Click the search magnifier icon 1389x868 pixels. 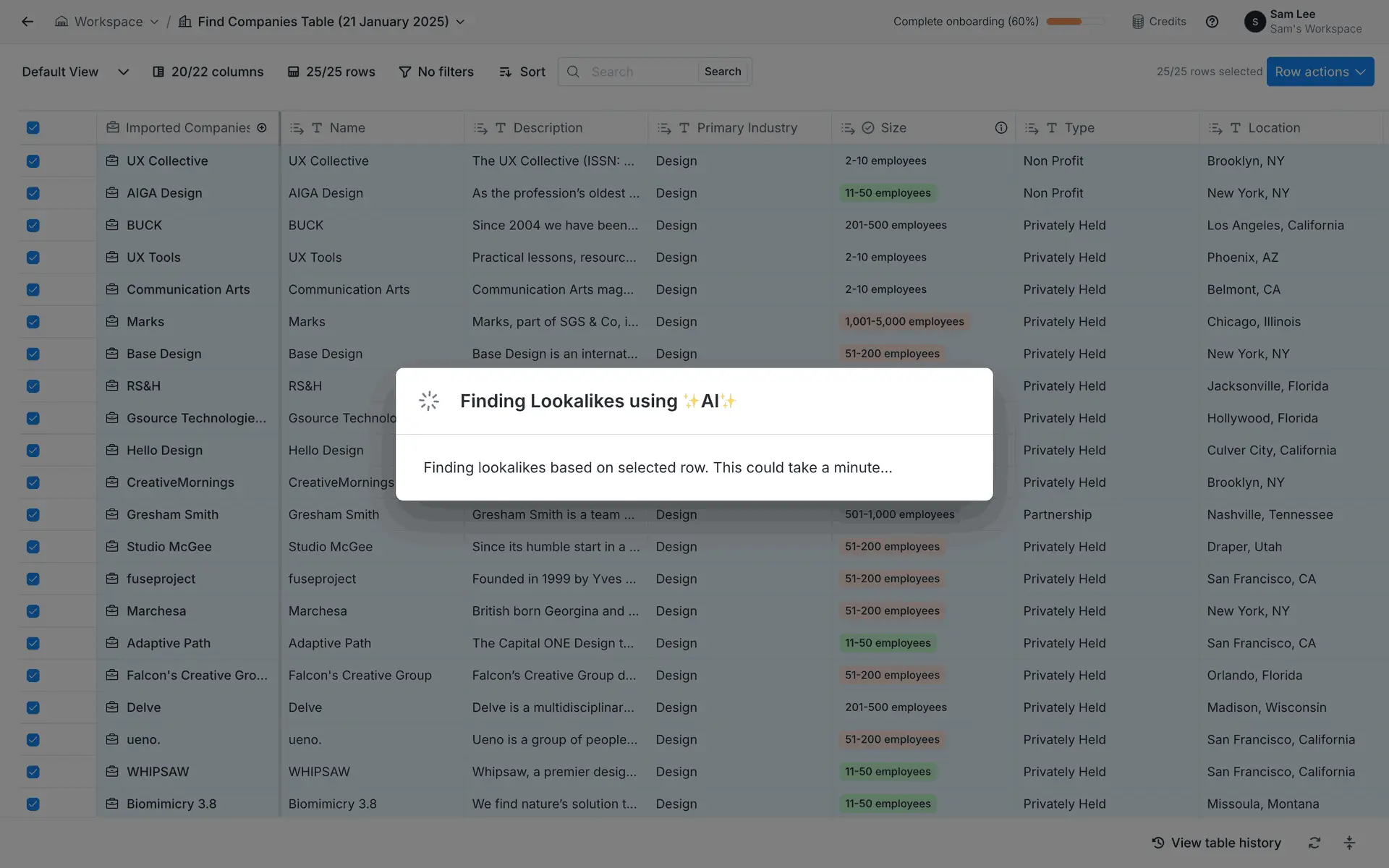pyautogui.click(x=573, y=72)
